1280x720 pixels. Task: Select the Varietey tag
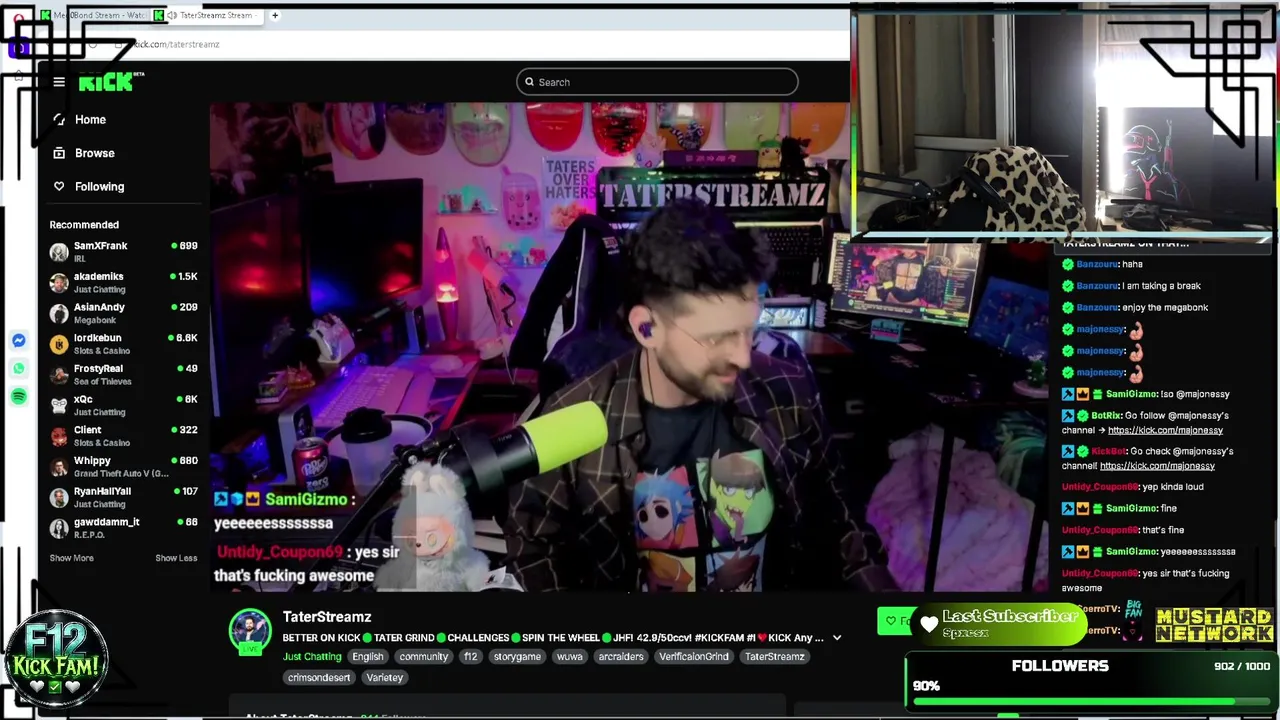(x=384, y=678)
